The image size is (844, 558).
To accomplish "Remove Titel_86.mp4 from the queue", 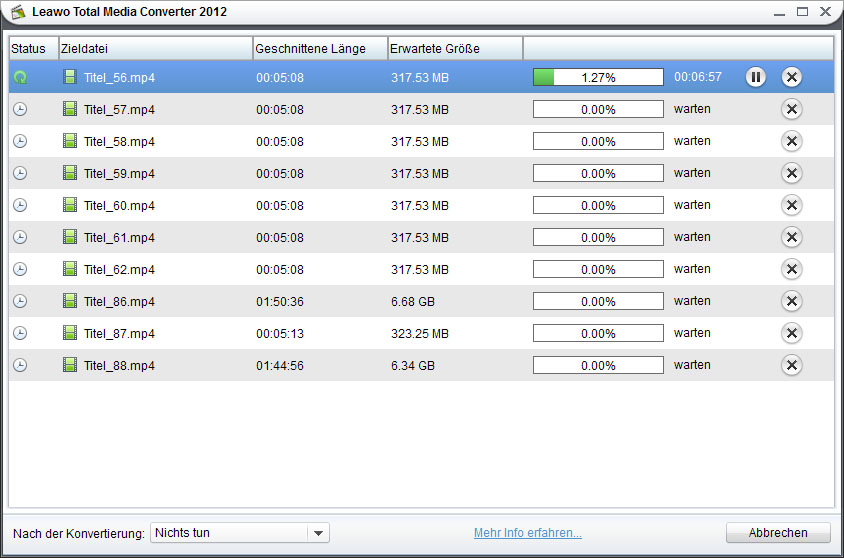I will (792, 301).
